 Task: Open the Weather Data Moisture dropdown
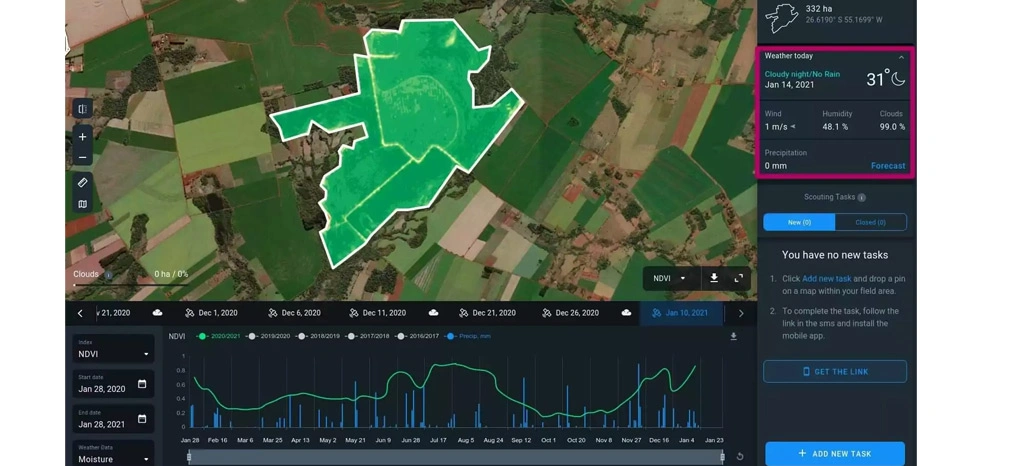click(113, 454)
